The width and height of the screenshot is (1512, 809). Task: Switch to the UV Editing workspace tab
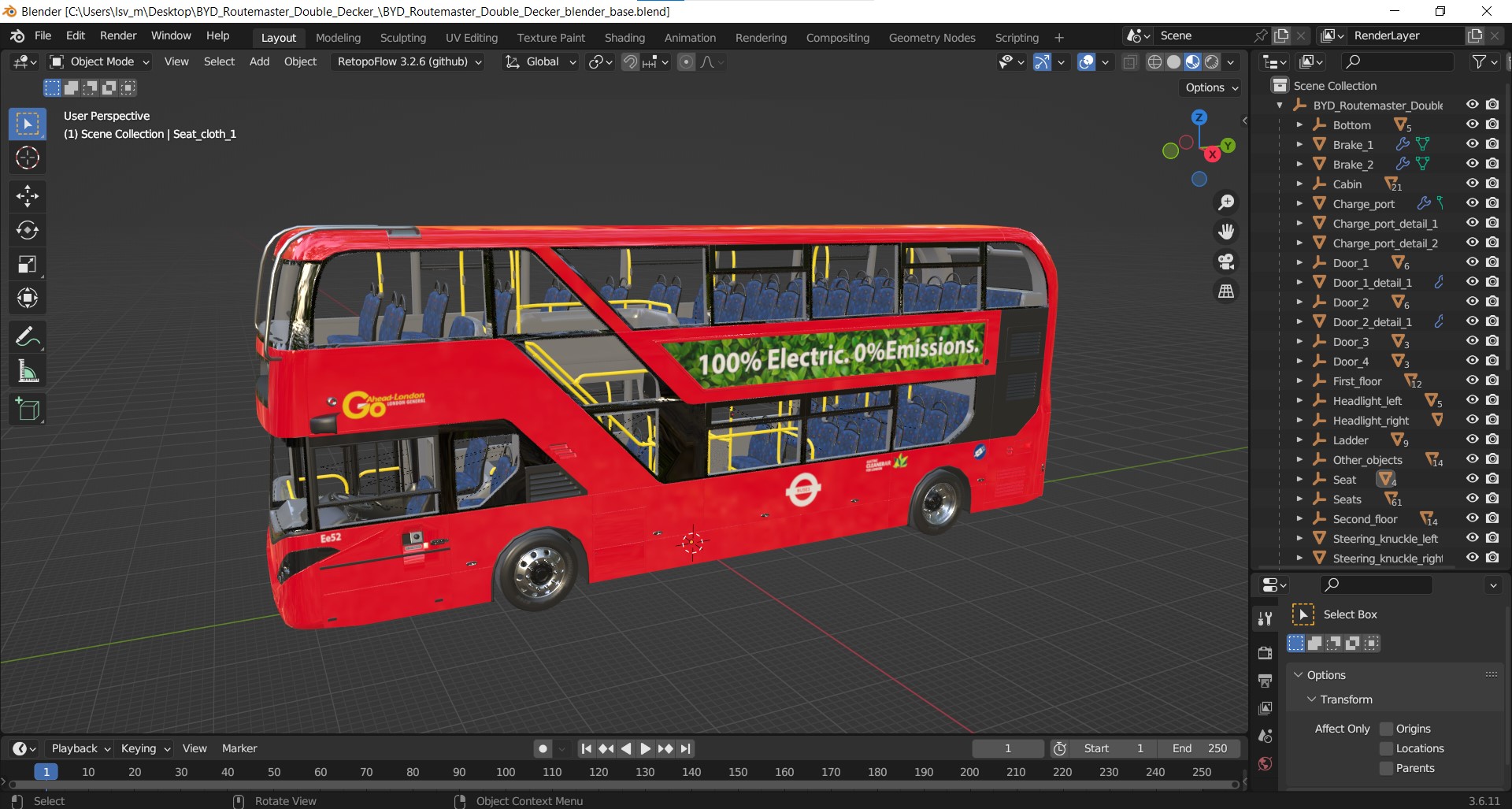[472, 38]
